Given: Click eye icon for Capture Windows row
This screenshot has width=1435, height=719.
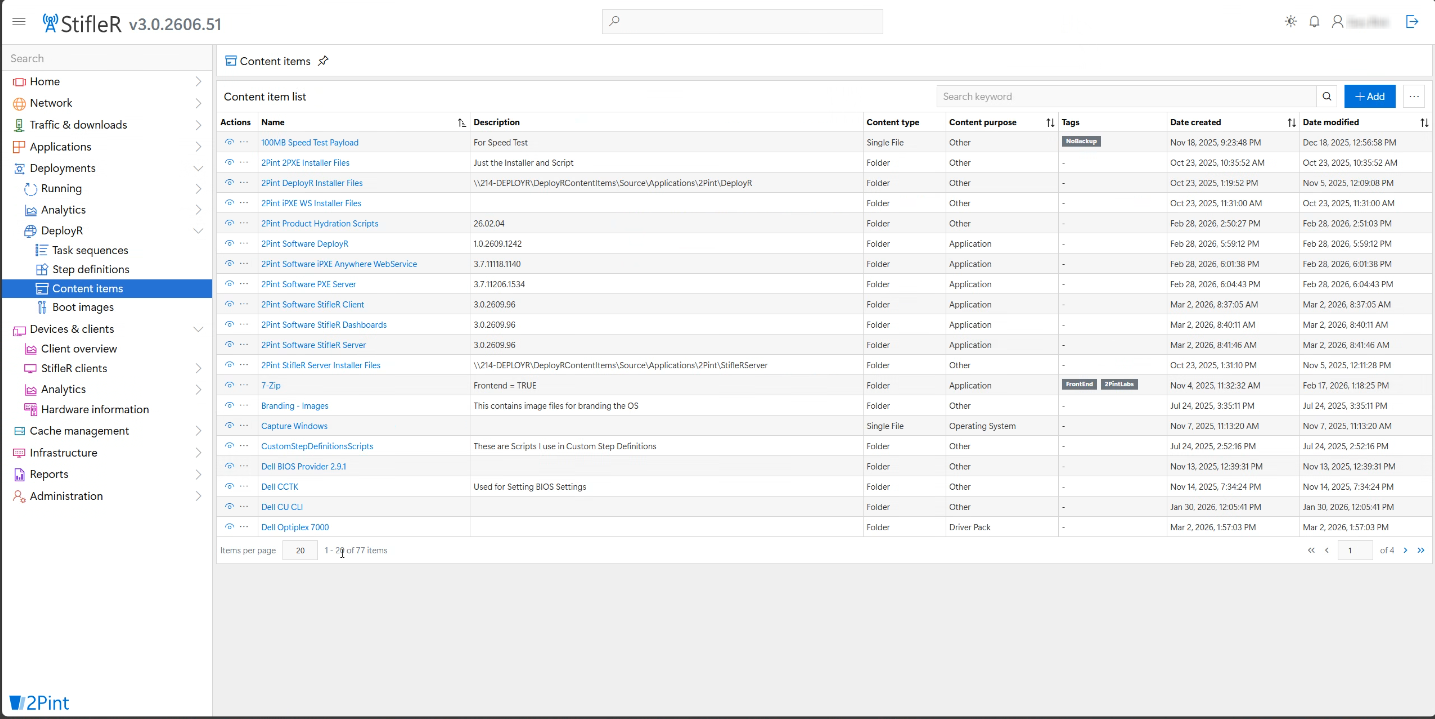Looking at the screenshot, I should click(229, 425).
